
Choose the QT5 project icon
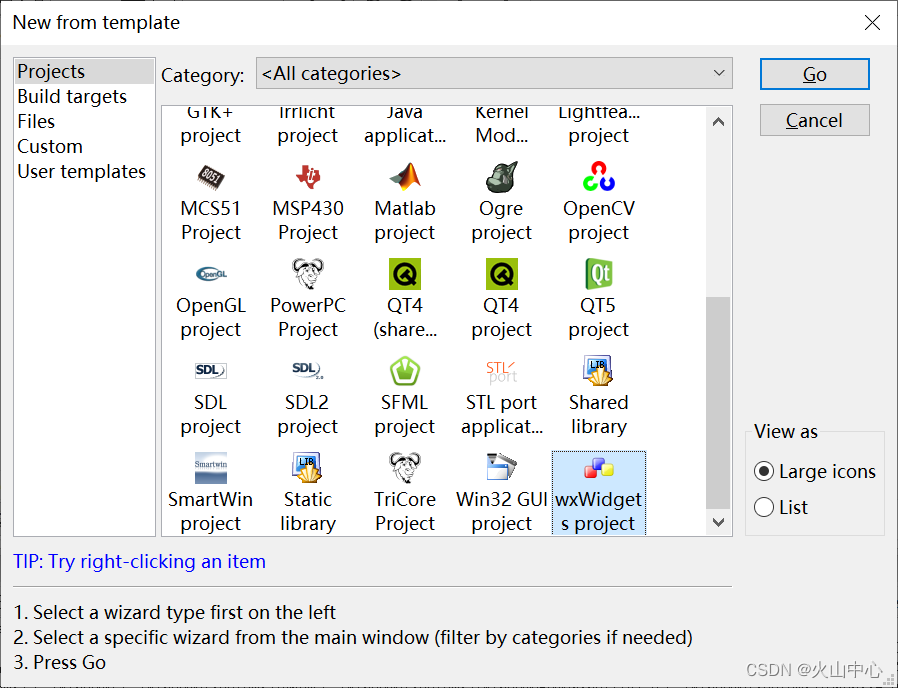pyautogui.click(x=598, y=274)
